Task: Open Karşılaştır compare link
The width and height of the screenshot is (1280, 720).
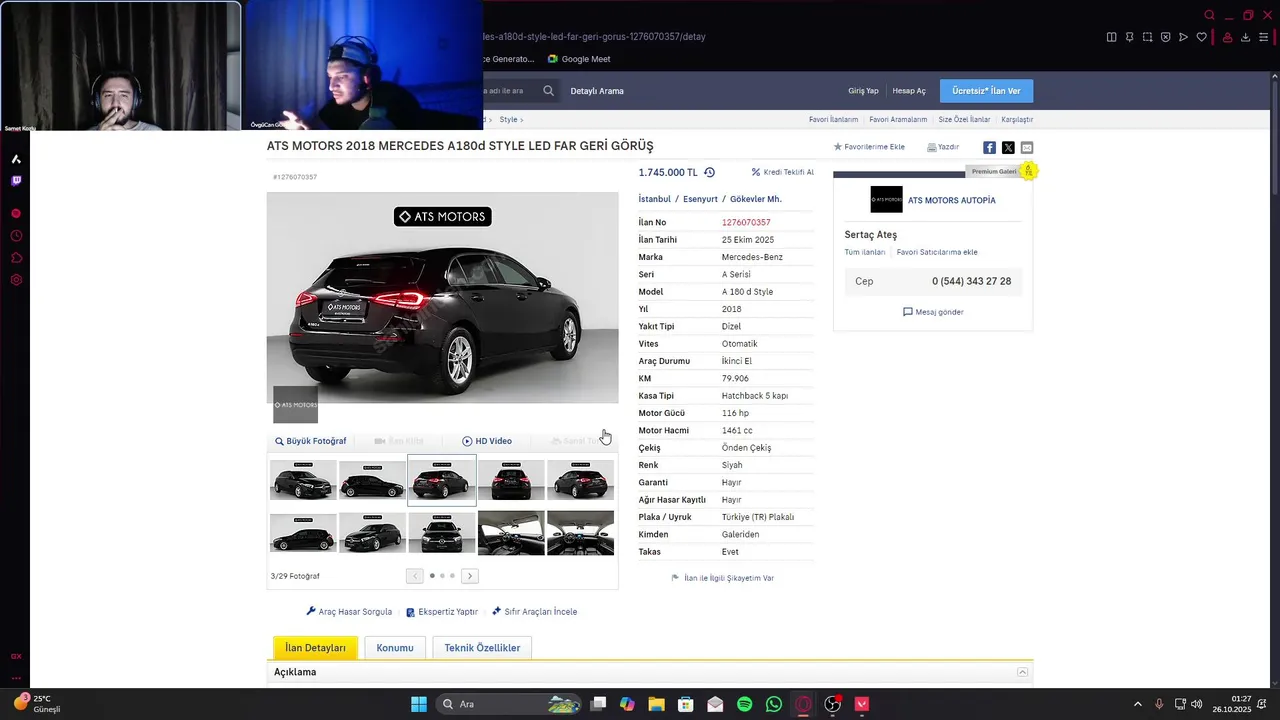Action: pyautogui.click(x=1017, y=119)
